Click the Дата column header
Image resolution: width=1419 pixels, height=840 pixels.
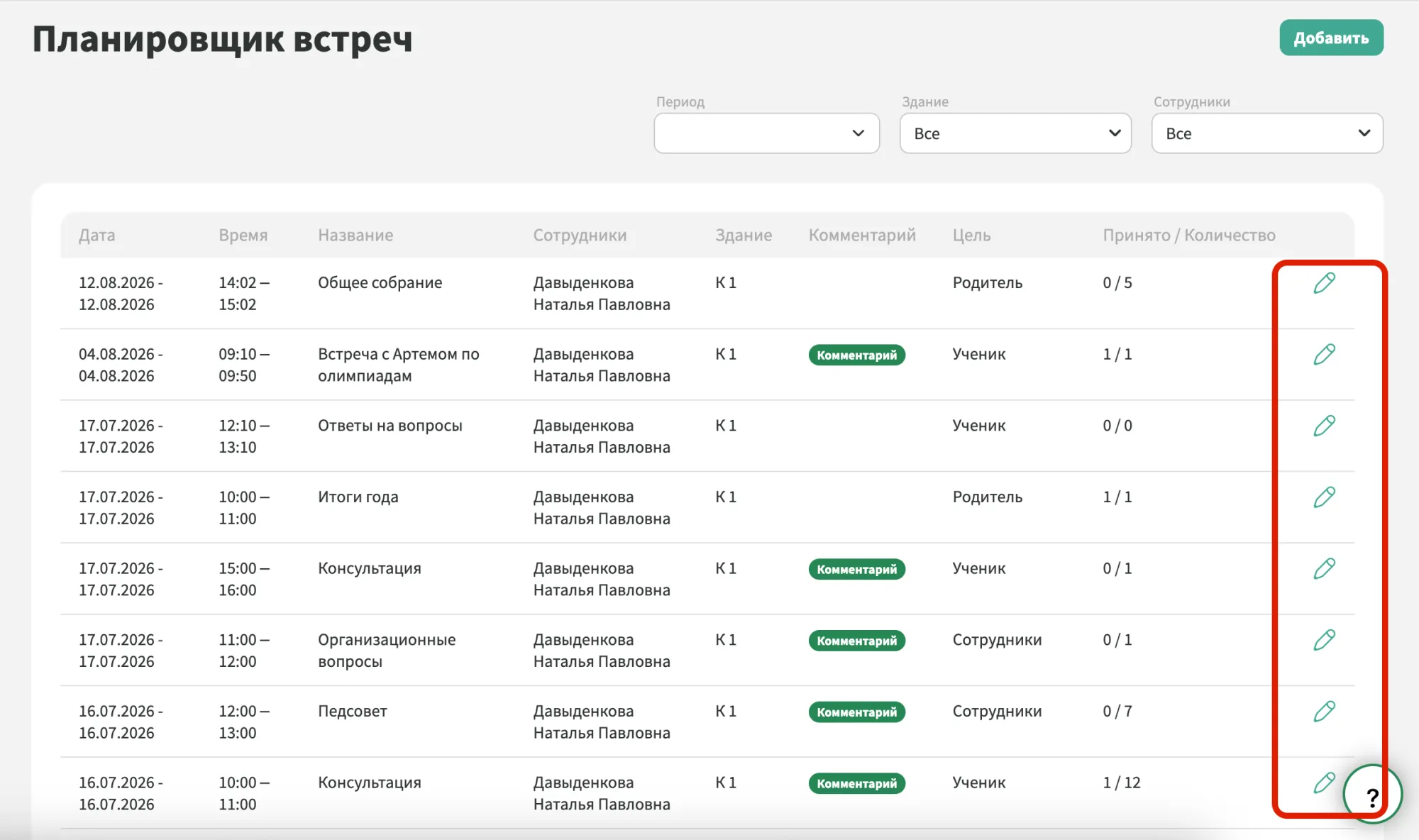(x=96, y=235)
